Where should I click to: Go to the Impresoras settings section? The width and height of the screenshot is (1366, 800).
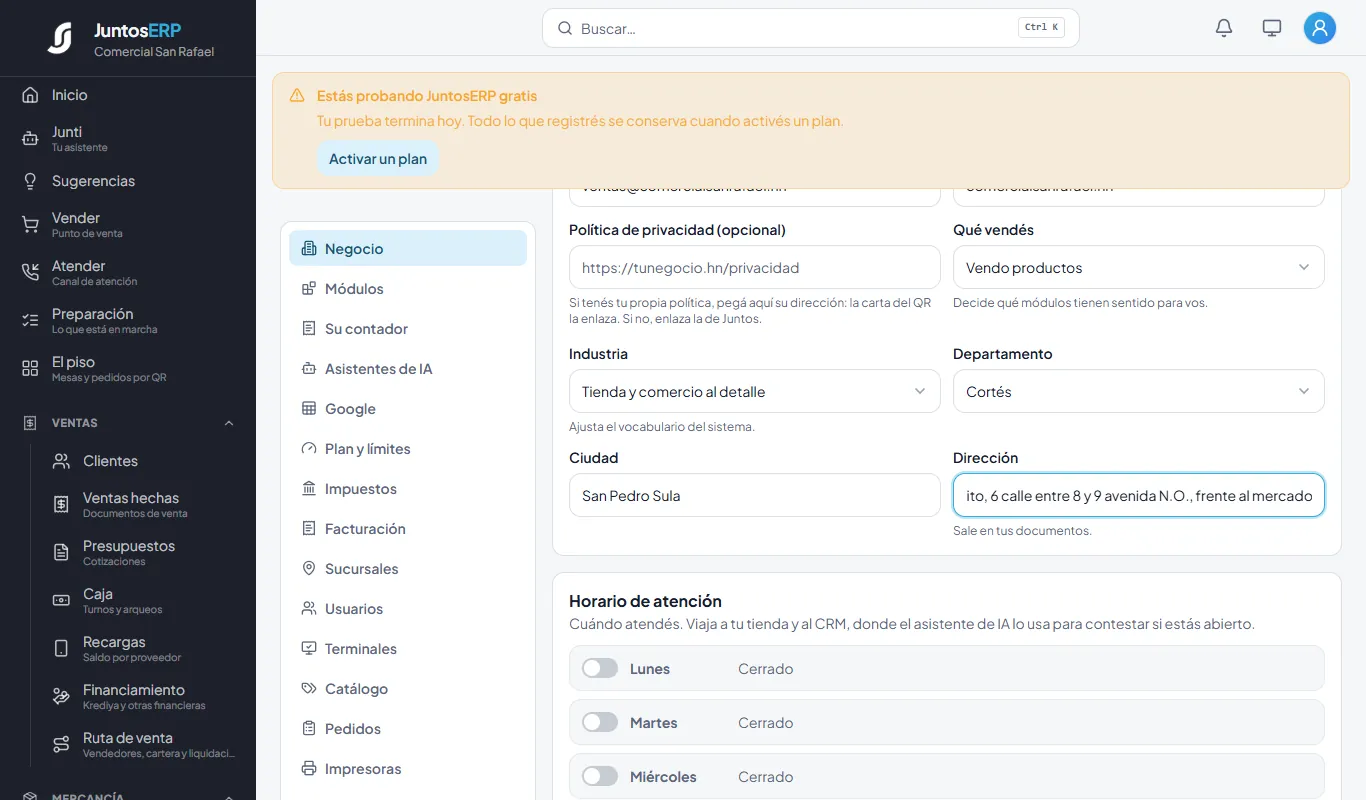(x=408, y=769)
